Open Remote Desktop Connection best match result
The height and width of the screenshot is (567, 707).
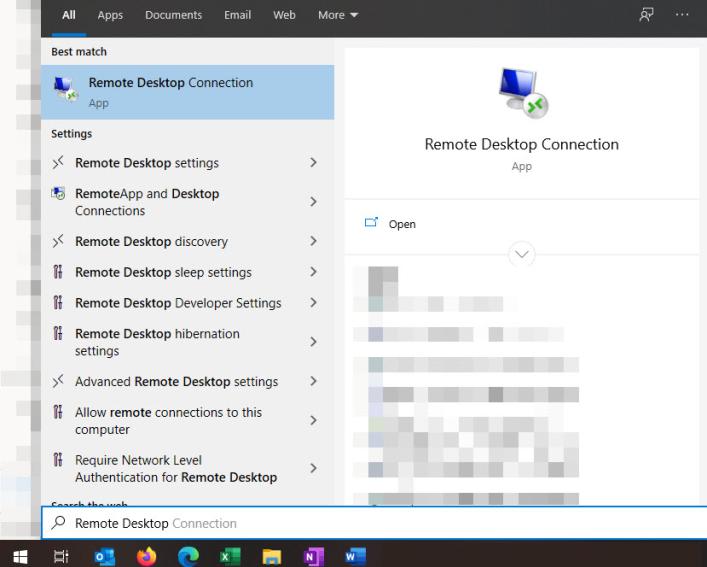(x=187, y=92)
